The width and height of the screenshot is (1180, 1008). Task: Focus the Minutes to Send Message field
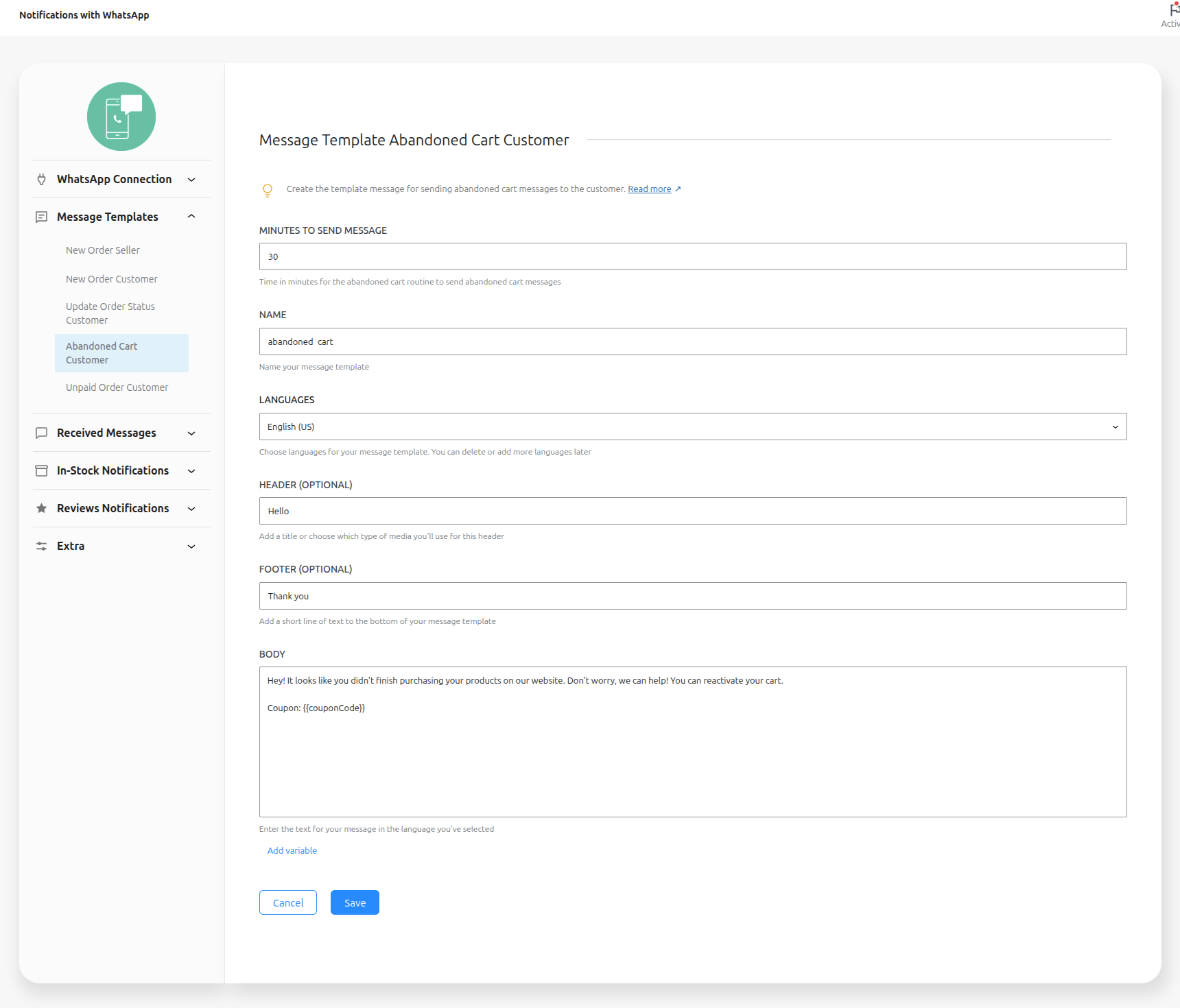[692, 256]
